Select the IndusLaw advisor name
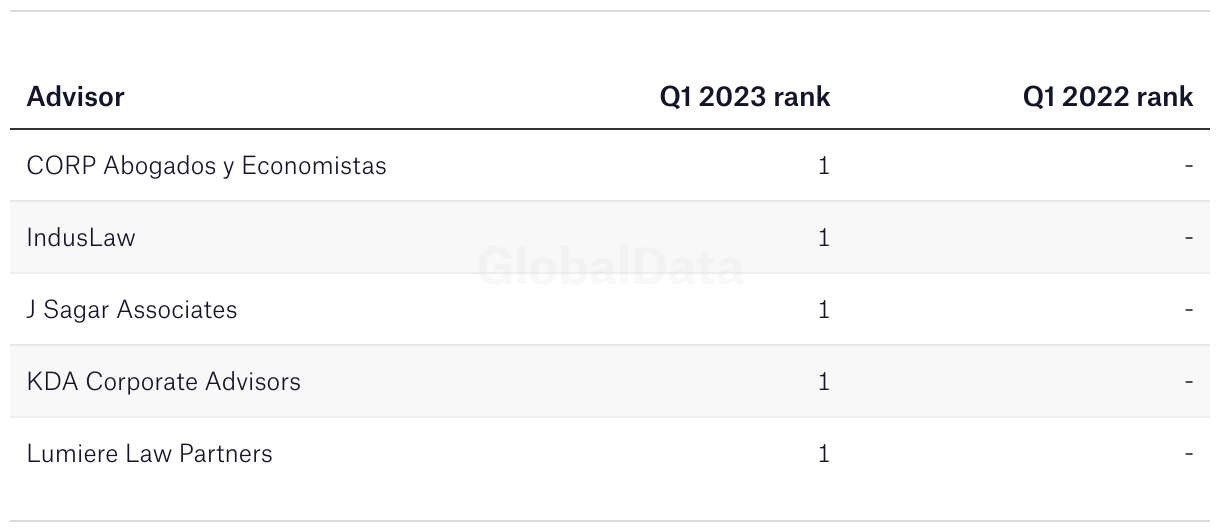 (81, 238)
